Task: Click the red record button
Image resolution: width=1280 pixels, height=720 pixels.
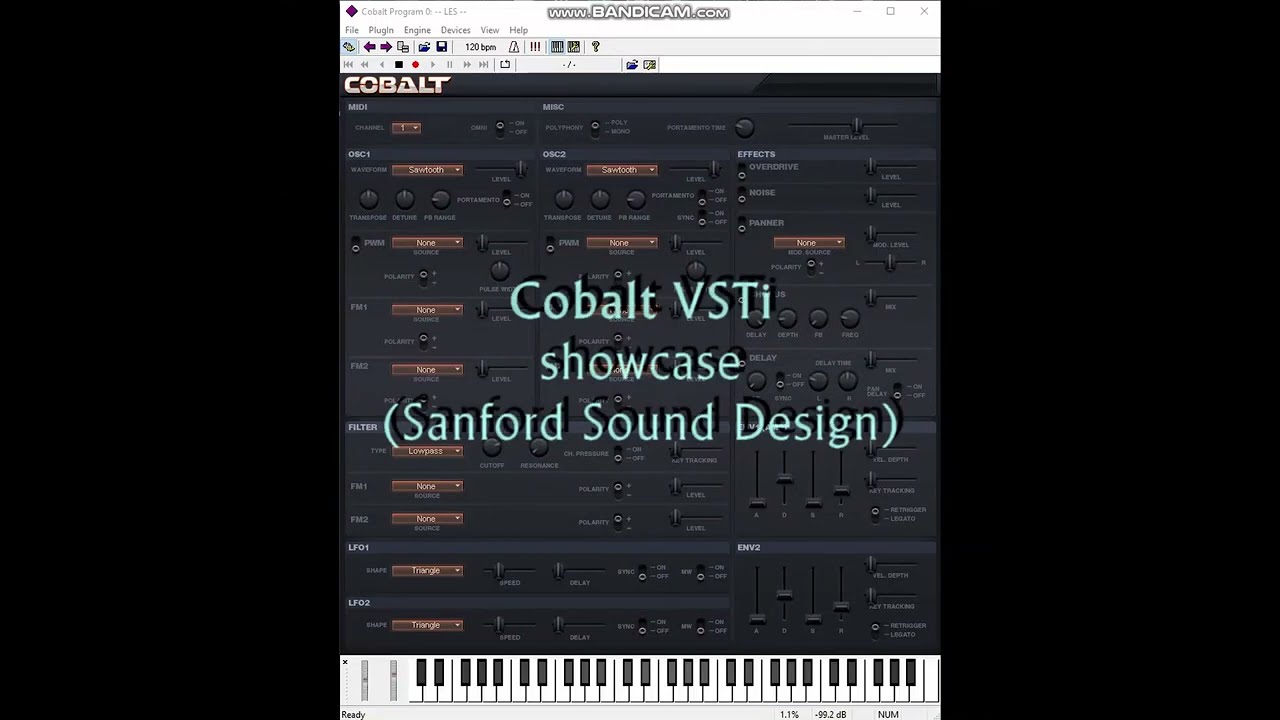Action: pyautogui.click(x=415, y=65)
